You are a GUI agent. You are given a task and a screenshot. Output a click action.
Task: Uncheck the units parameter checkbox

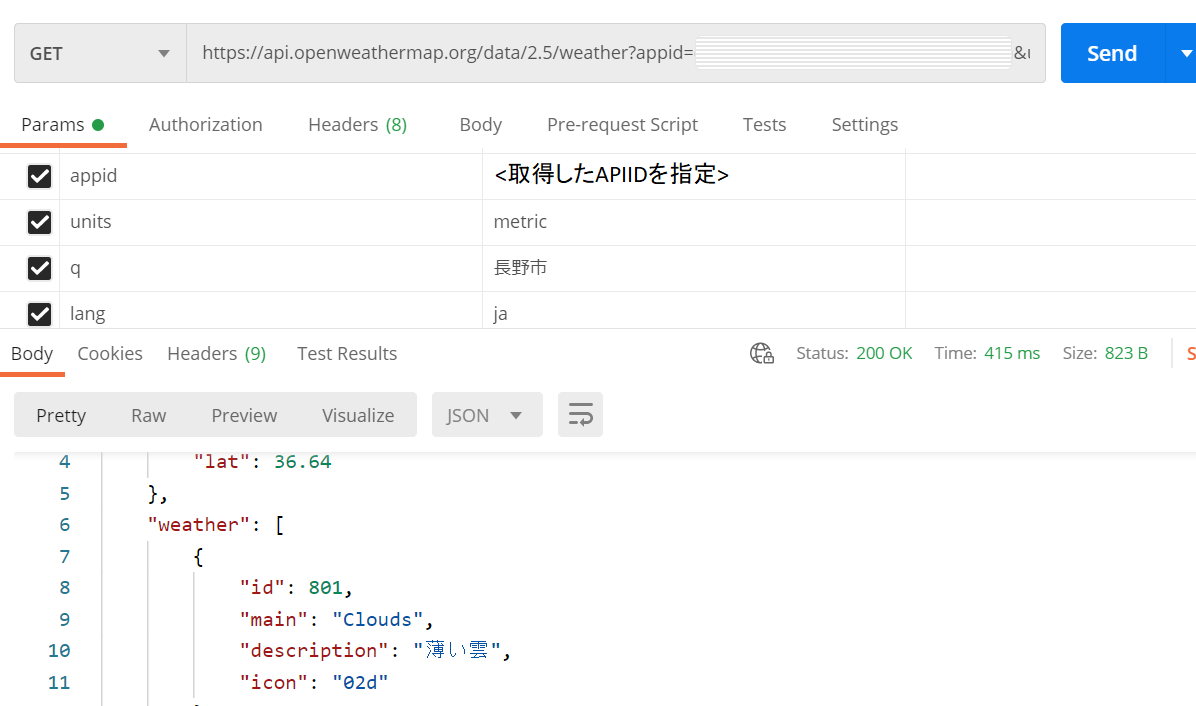pyautogui.click(x=39, y=222)
